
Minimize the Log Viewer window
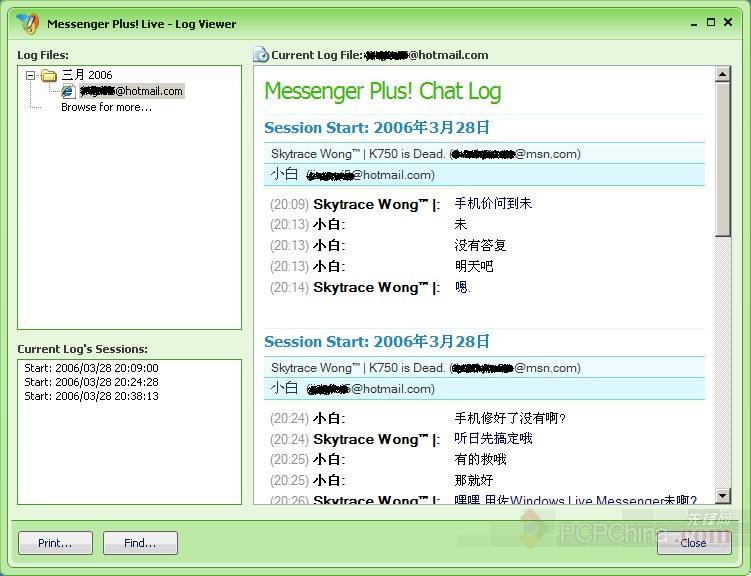click(694, 23)
